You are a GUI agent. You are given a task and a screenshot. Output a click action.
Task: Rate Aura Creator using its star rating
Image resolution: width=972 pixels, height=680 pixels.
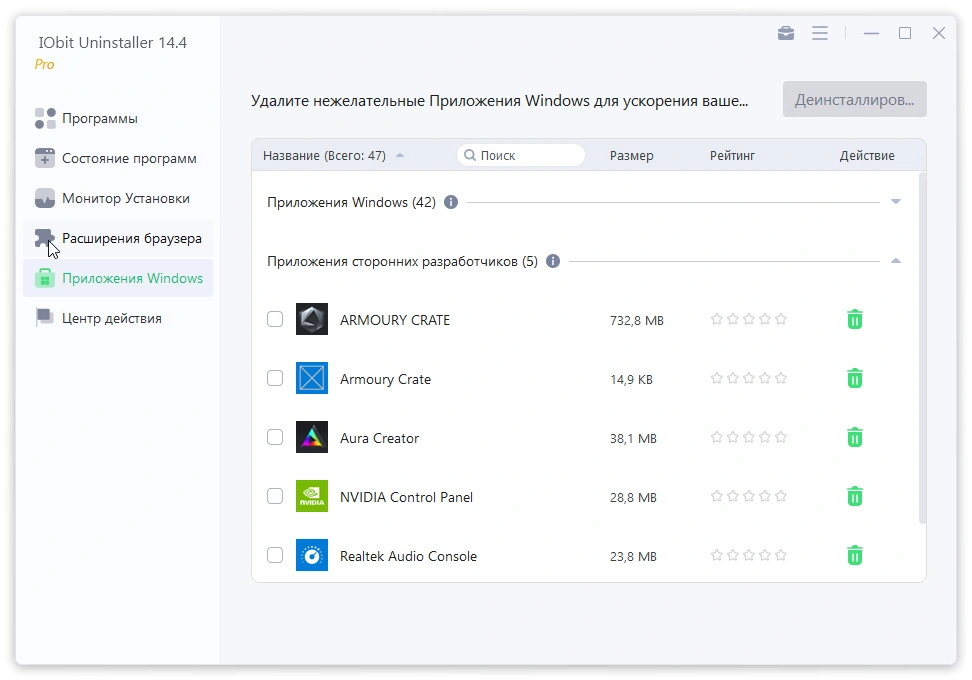pyautogui.click(x=748, y=437)
